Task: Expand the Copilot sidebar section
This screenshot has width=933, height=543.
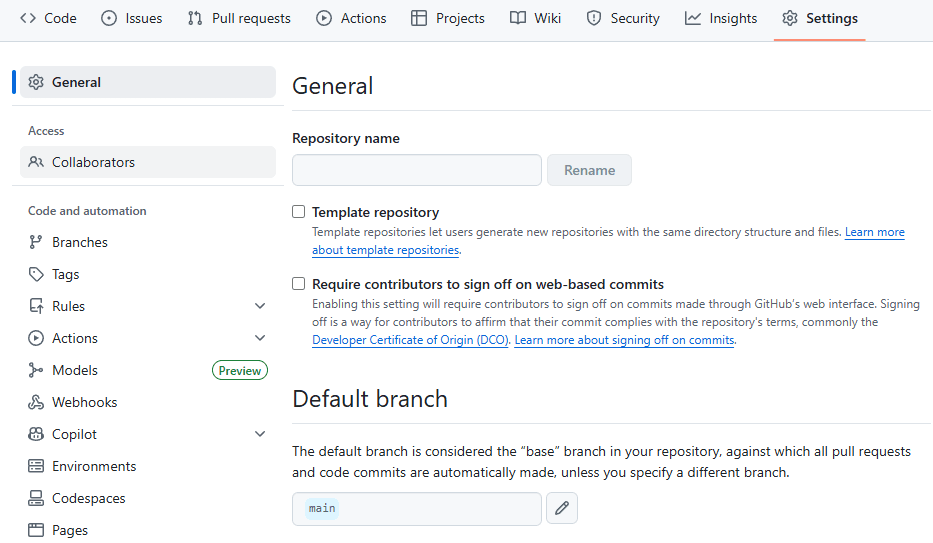Action: [260, 434]
